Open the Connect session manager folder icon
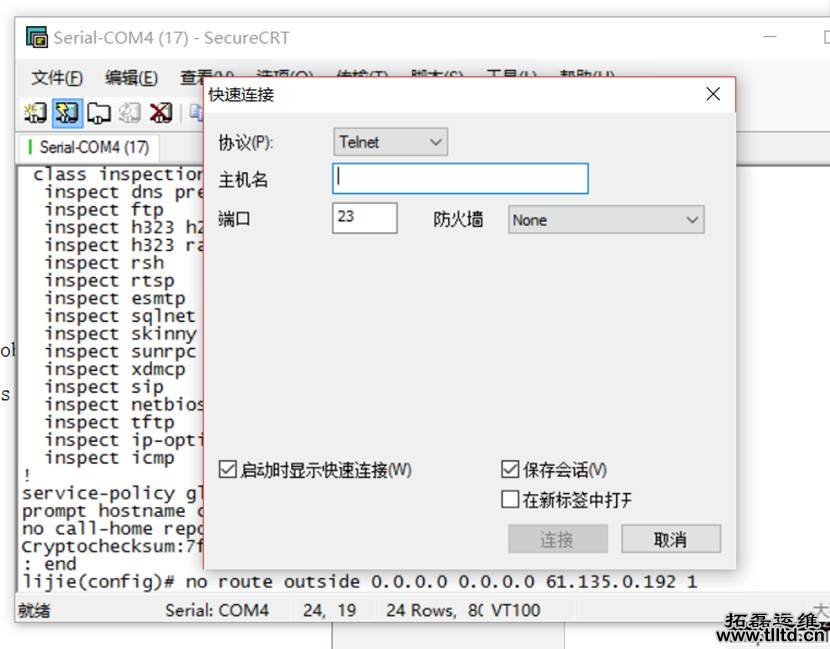830x649 pixels. pos(97,113)
